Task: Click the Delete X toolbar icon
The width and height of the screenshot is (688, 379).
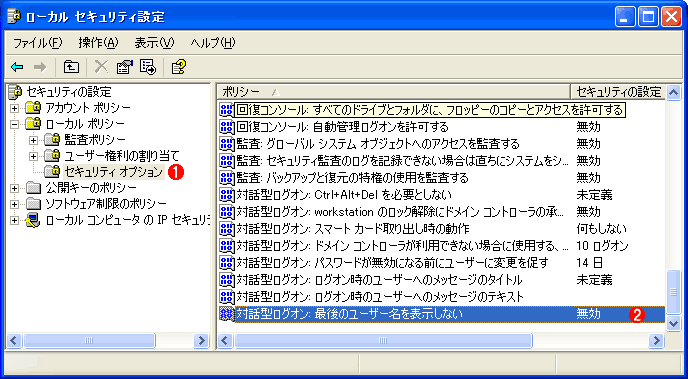Action: tap(101, 67)
